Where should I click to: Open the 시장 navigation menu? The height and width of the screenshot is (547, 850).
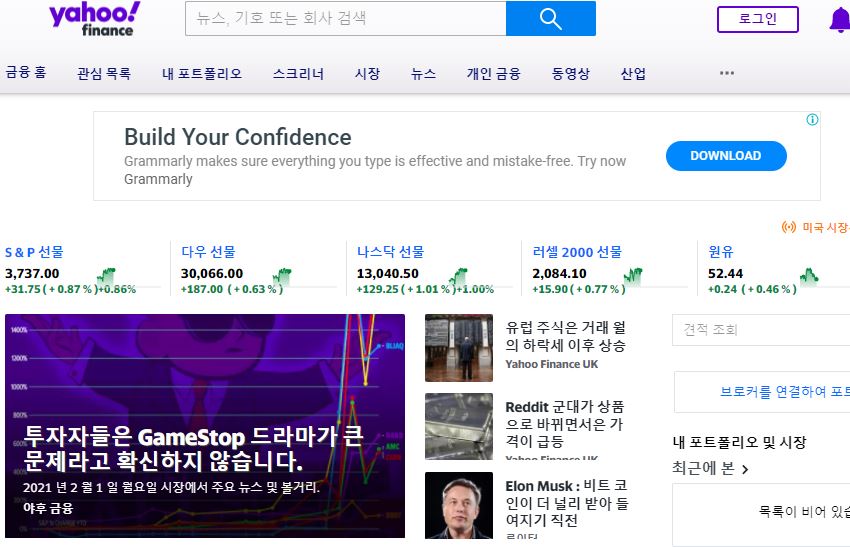(368, 73)
